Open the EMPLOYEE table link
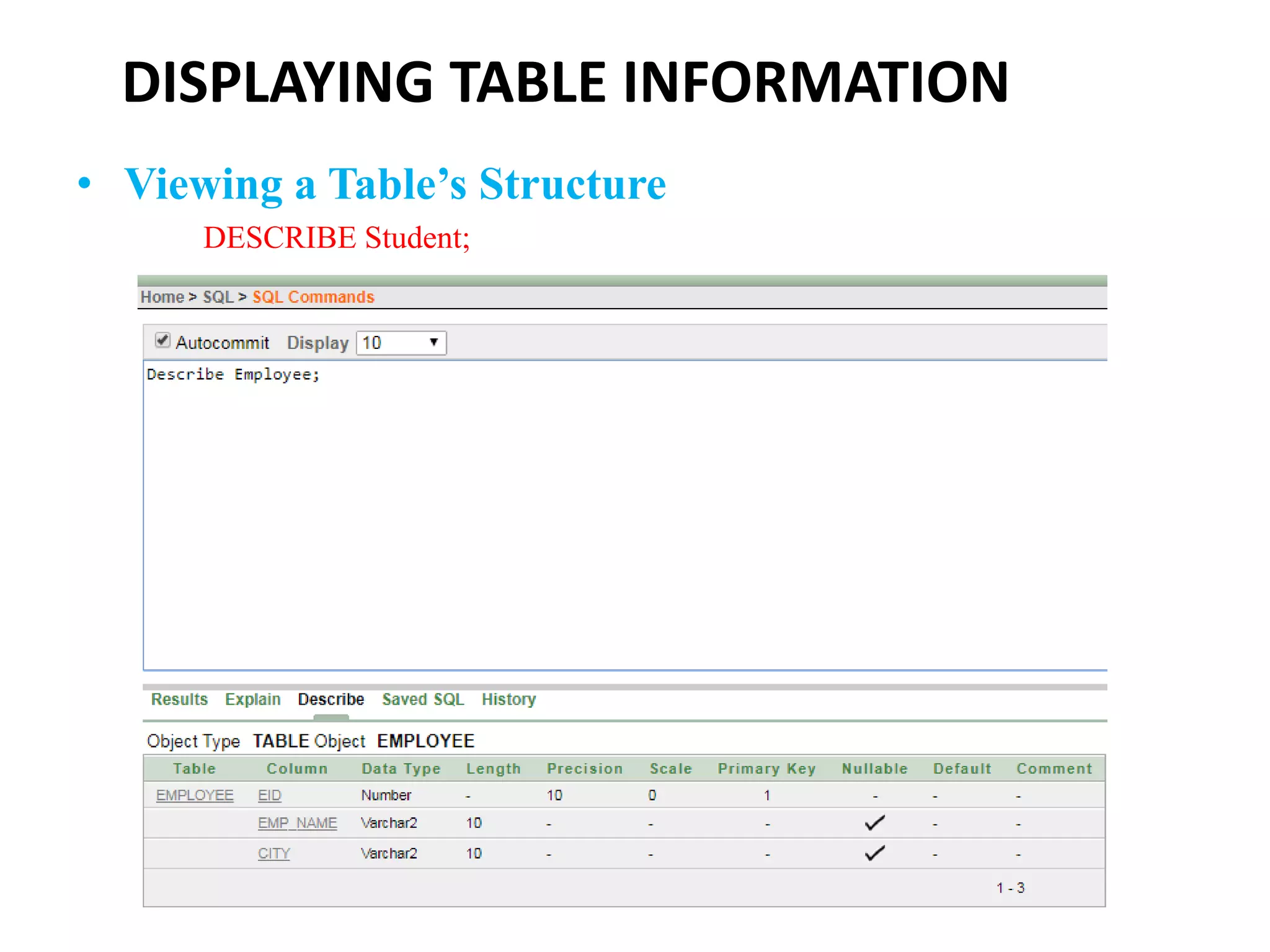 tap(195, 795)
